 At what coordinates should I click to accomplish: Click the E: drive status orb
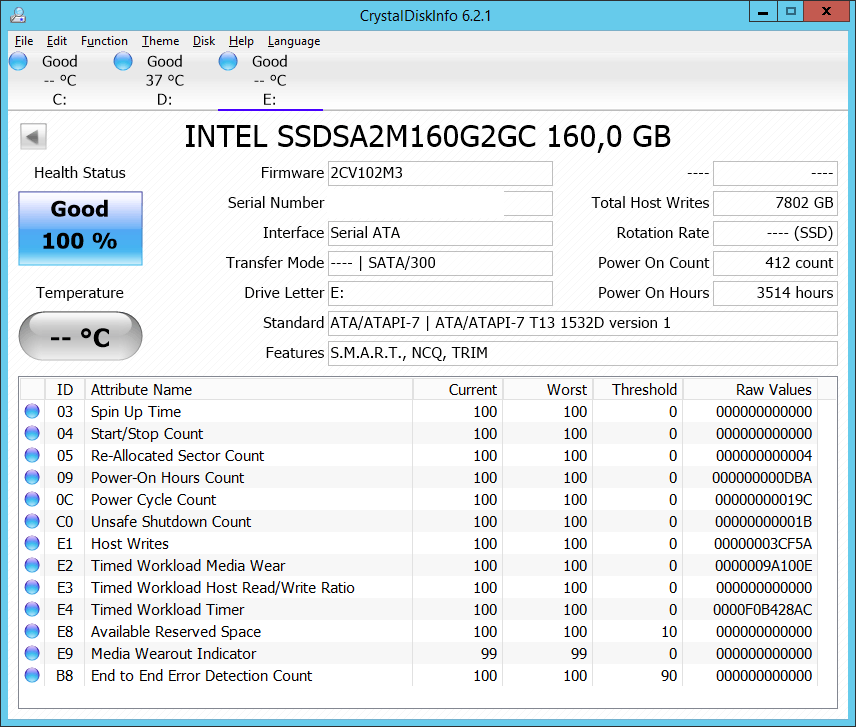click(228, 62)
